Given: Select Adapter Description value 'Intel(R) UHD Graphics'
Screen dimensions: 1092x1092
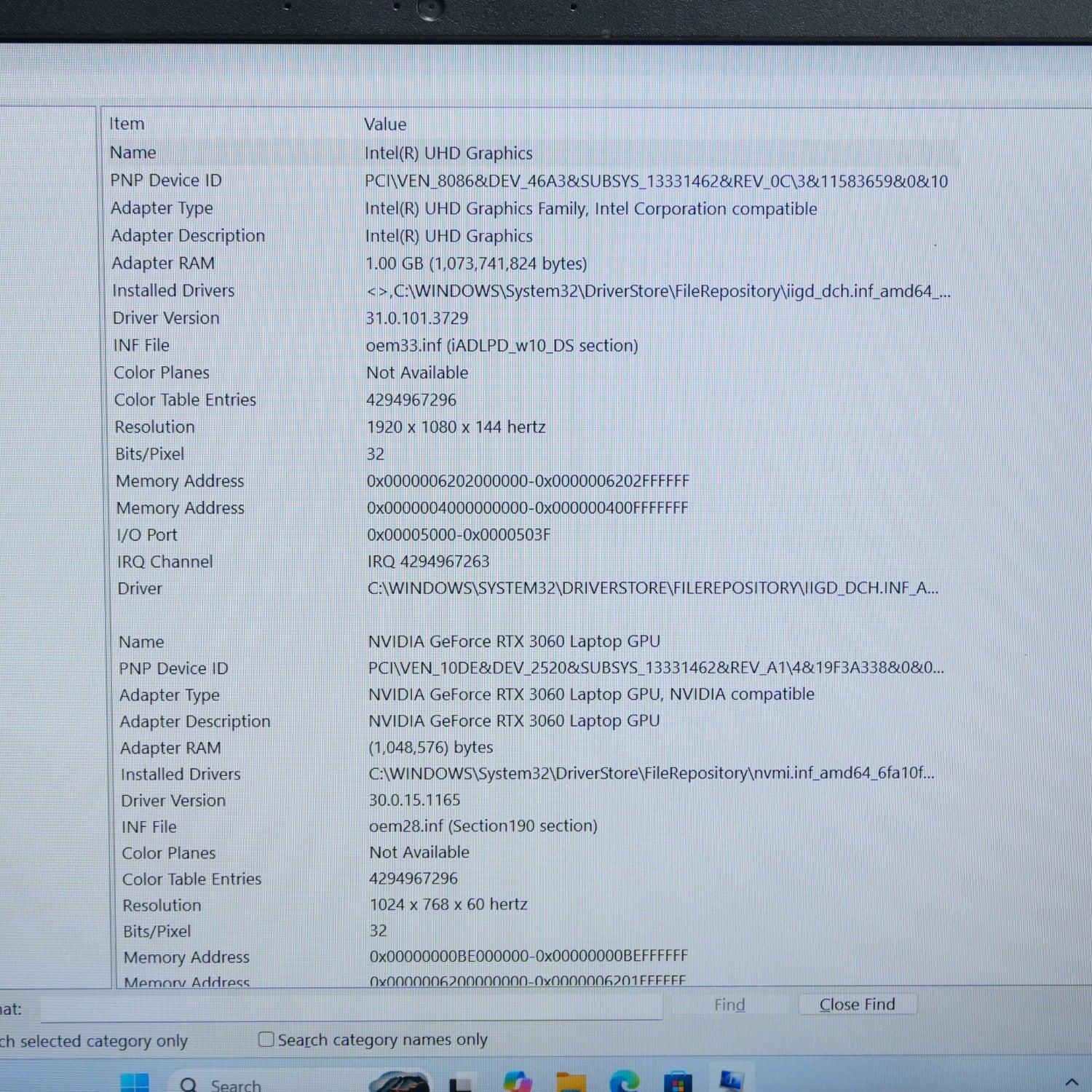Looking at the screenshot, I should [449, 237].
